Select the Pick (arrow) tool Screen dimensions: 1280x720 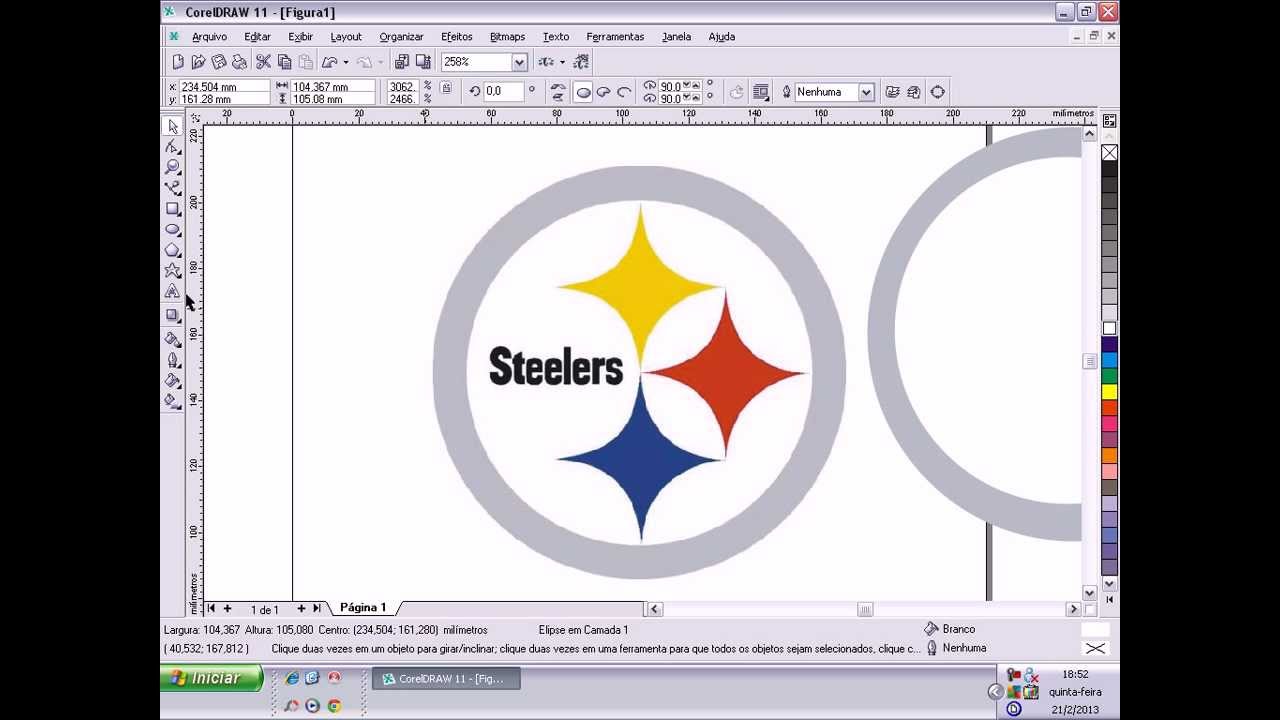click(x=173, y=126)
